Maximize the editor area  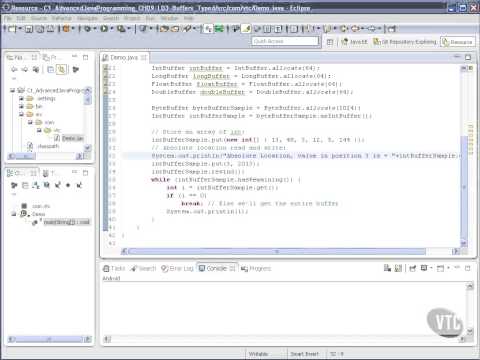[468, 57]
